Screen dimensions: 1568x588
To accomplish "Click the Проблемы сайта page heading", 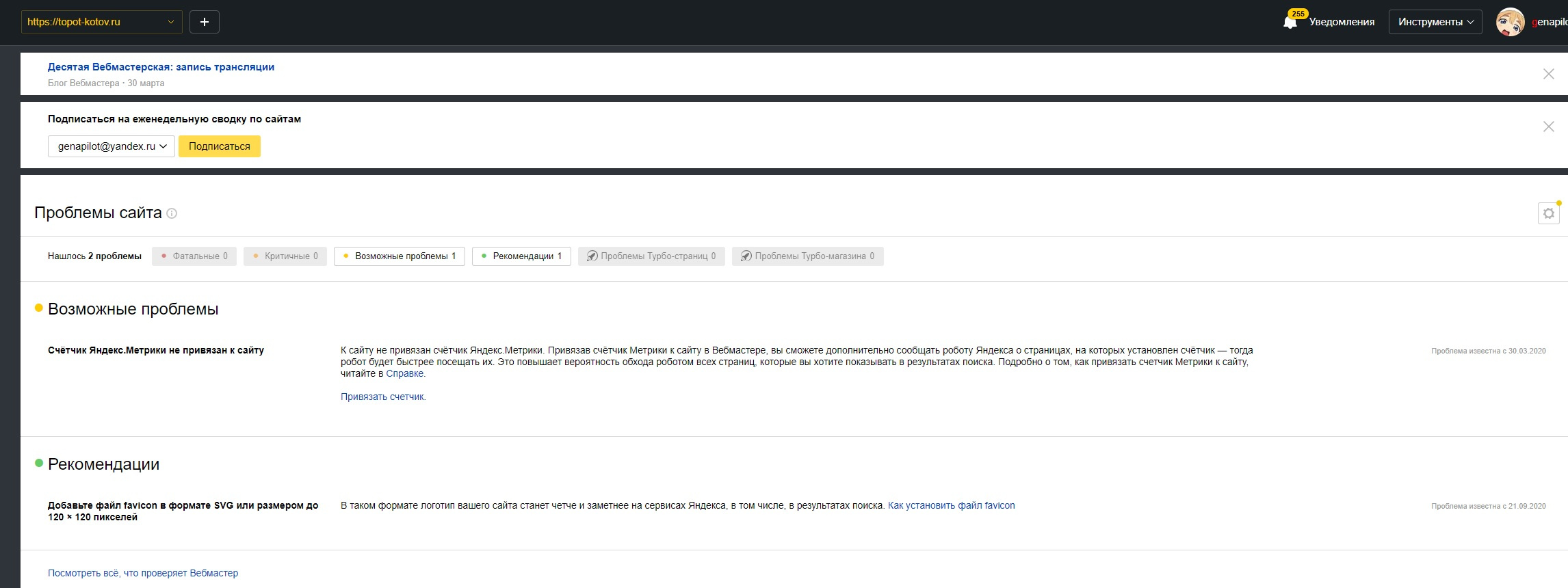I will [x=98, y=213].
